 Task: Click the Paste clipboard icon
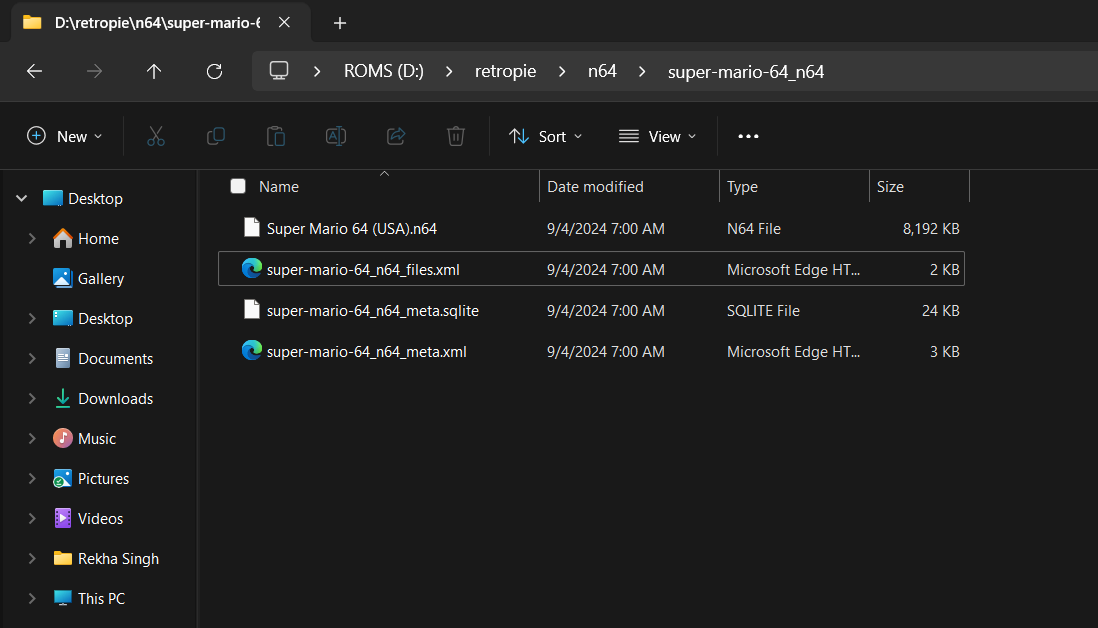point(276,136)
